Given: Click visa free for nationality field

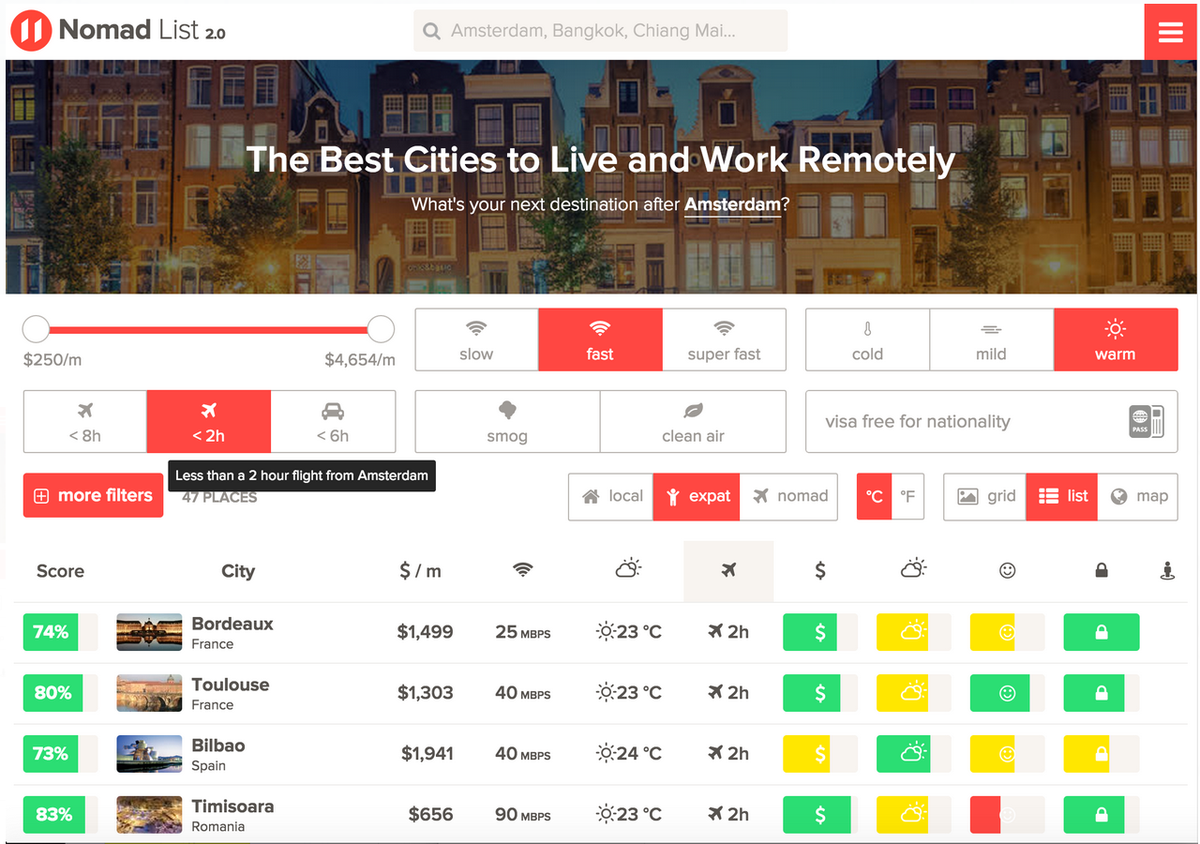Looking at the screenshot, I should pyautogui.click(x=991, y=421).
